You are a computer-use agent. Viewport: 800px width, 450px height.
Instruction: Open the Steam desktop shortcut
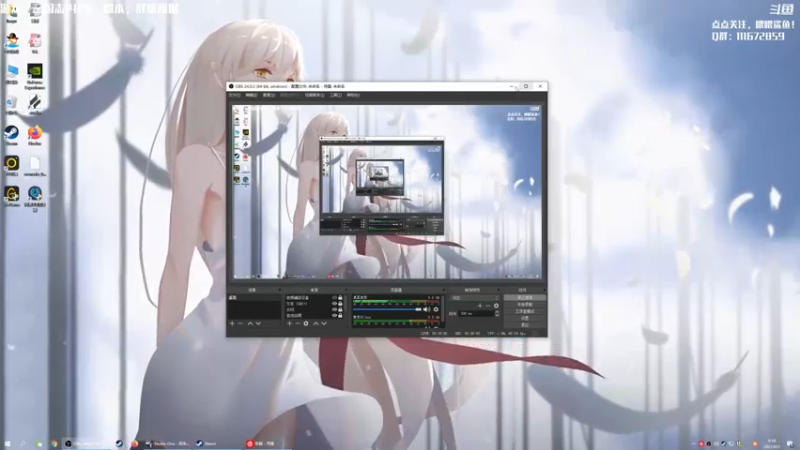(x=11, y=135)
